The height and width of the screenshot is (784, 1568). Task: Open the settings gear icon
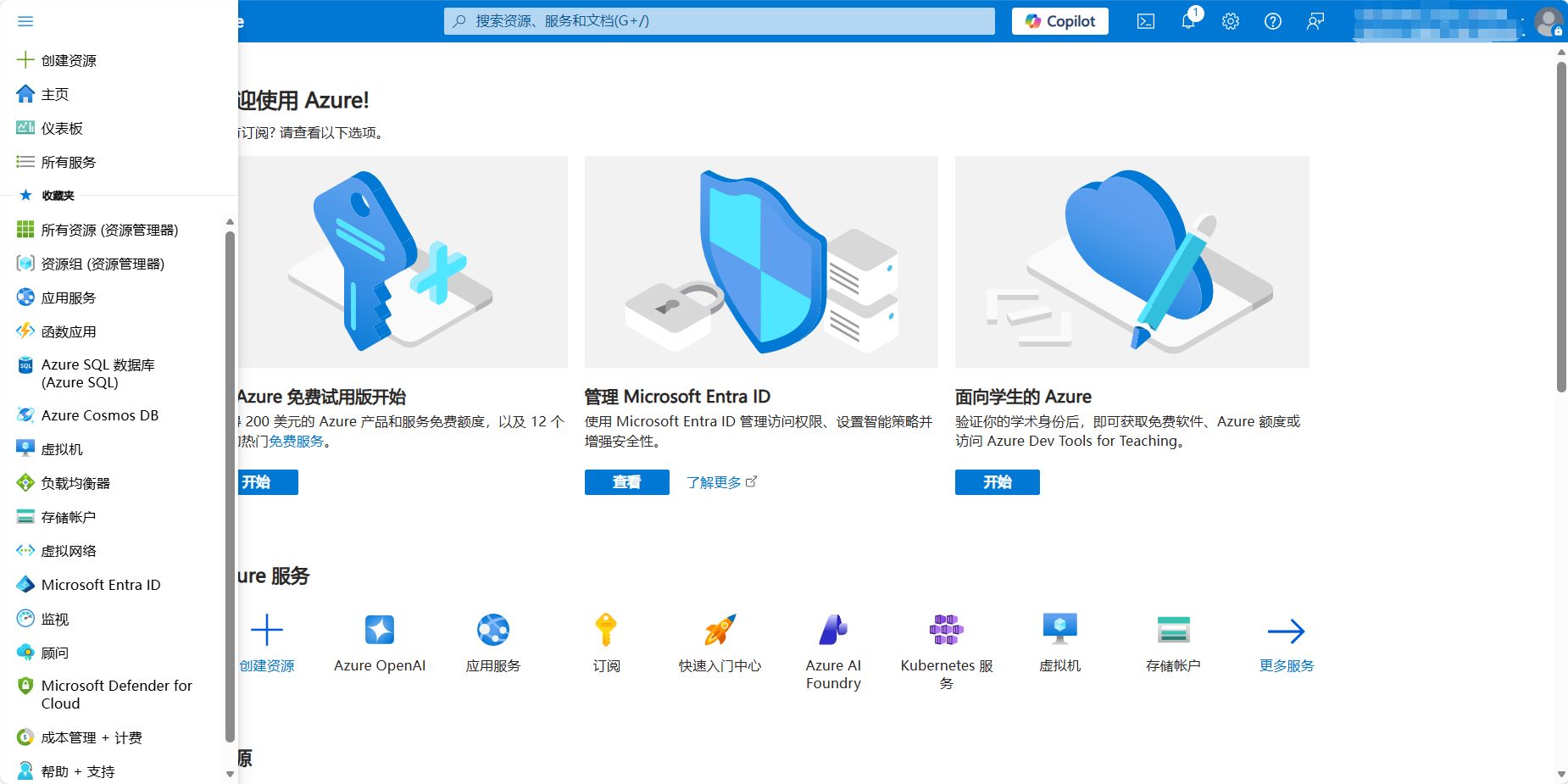1230,21
